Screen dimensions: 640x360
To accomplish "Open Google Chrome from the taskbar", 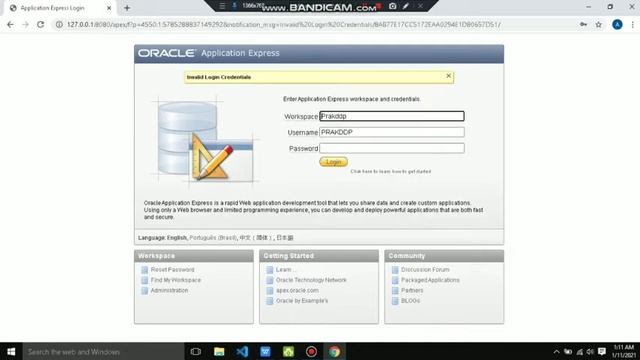I will (335, 351).
